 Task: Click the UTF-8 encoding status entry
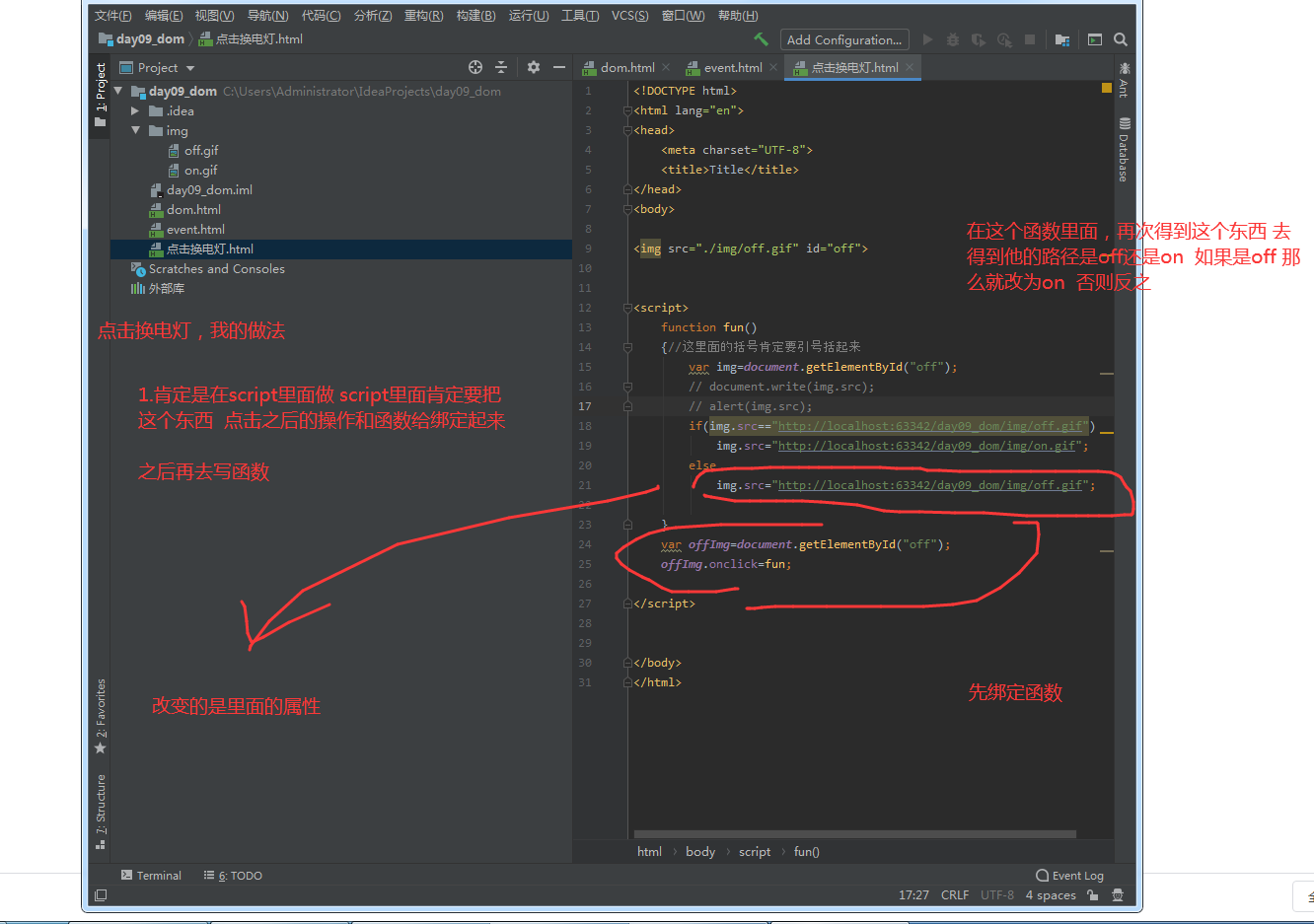(997, 895)
